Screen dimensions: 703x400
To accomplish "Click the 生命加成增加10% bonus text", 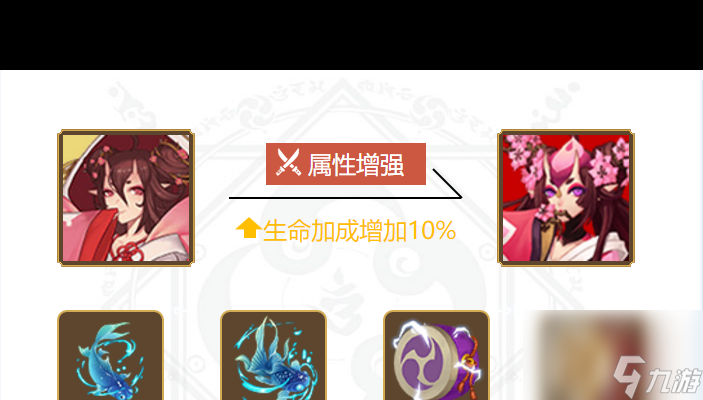I will pyautogui.click(x=359, y=231).
